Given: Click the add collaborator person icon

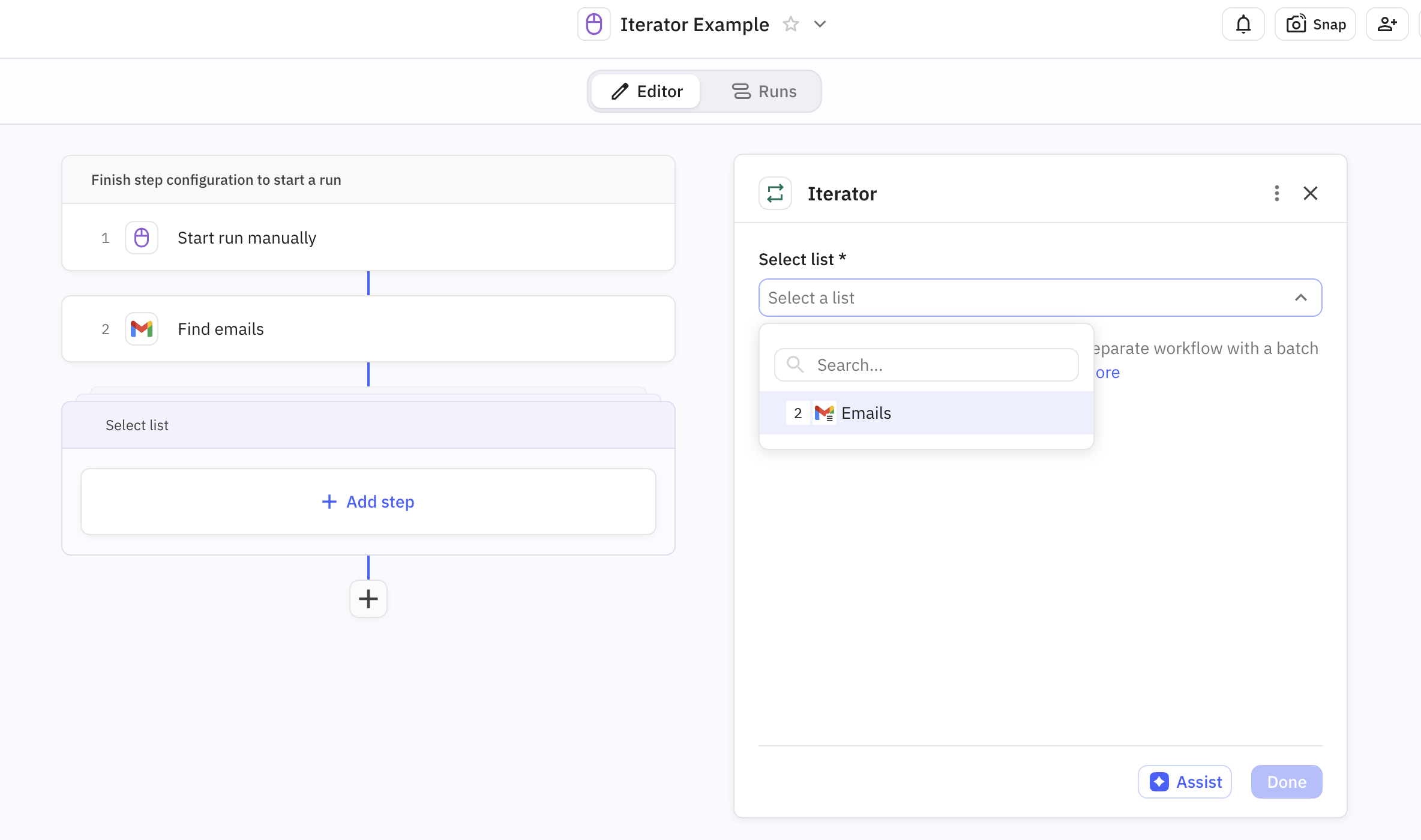Looking at the screenshot, I should click(x=1386, y=25).
